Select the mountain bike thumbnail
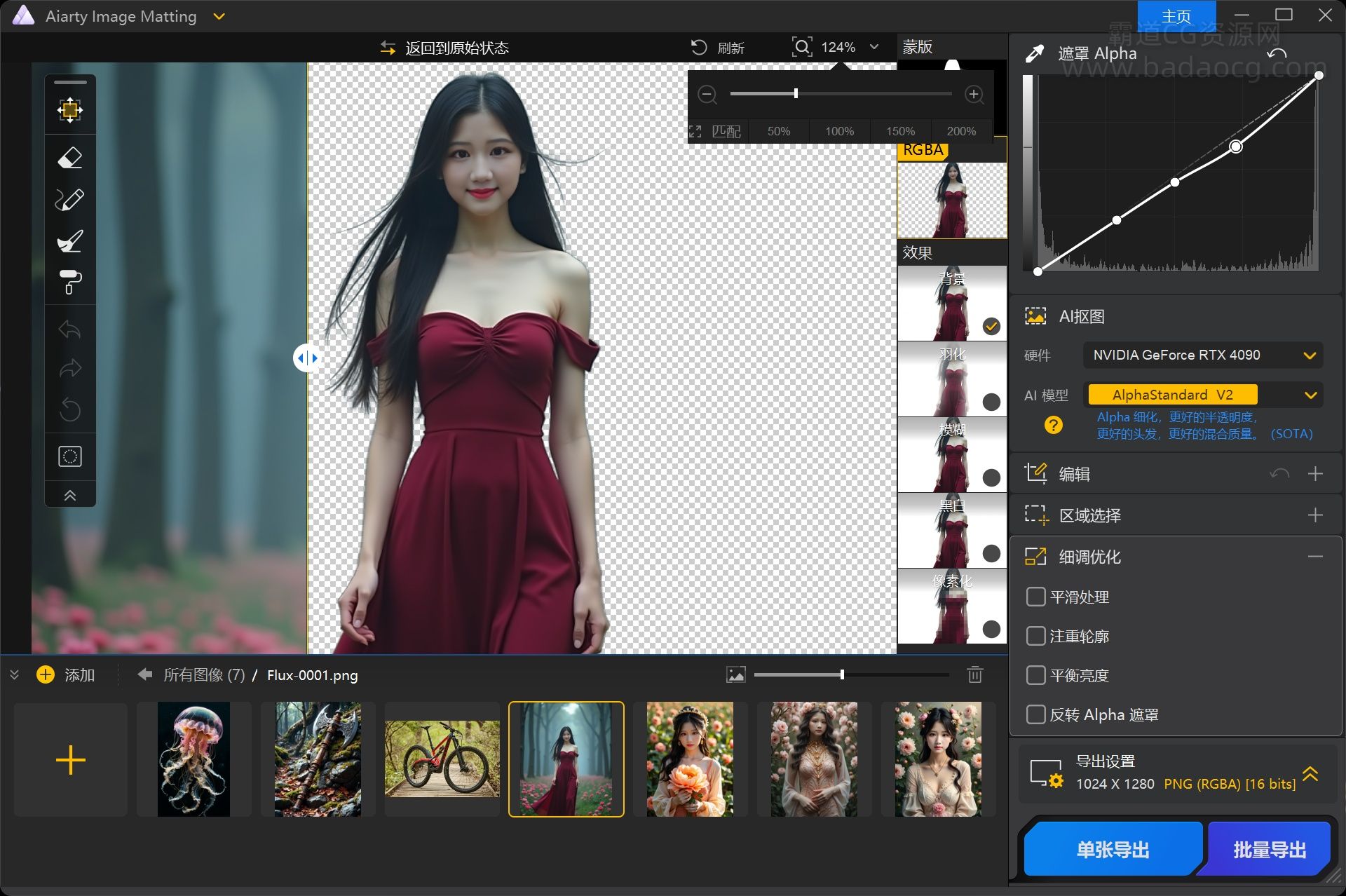The height and width of the screenshot is (896, 1346). click(x=442, y=760)
